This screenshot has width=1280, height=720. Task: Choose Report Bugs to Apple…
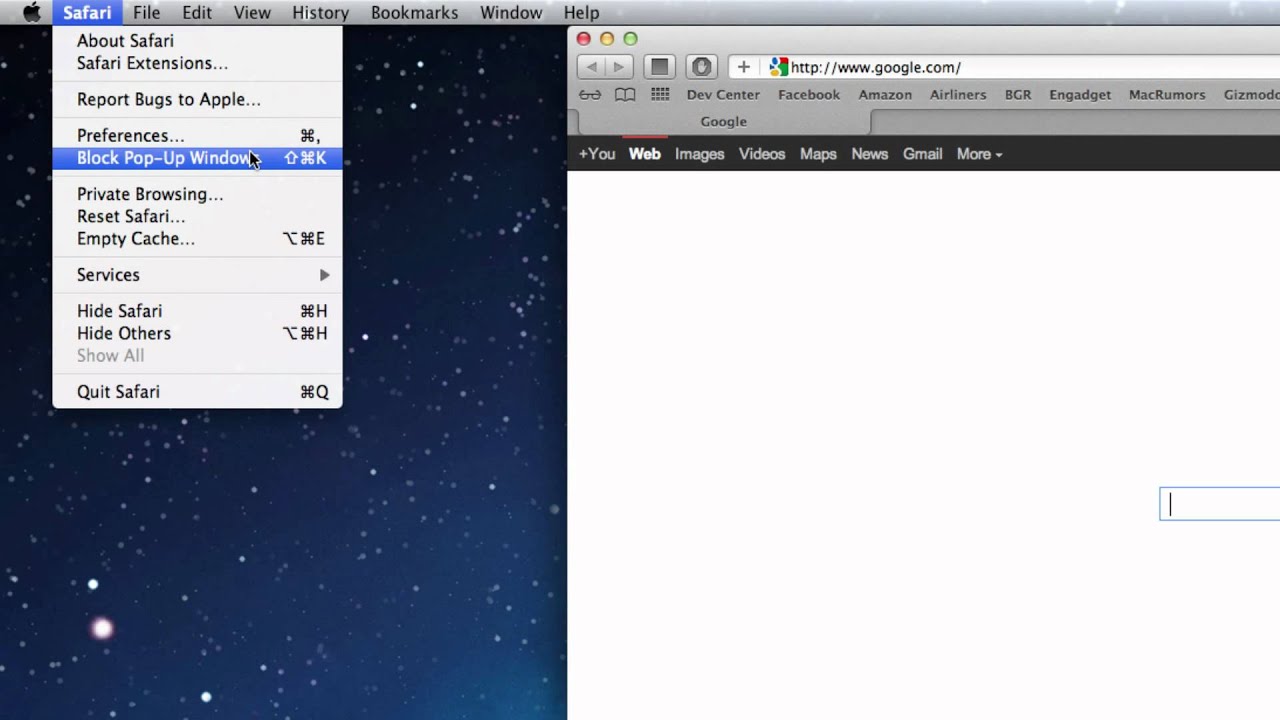click(197, 99)
